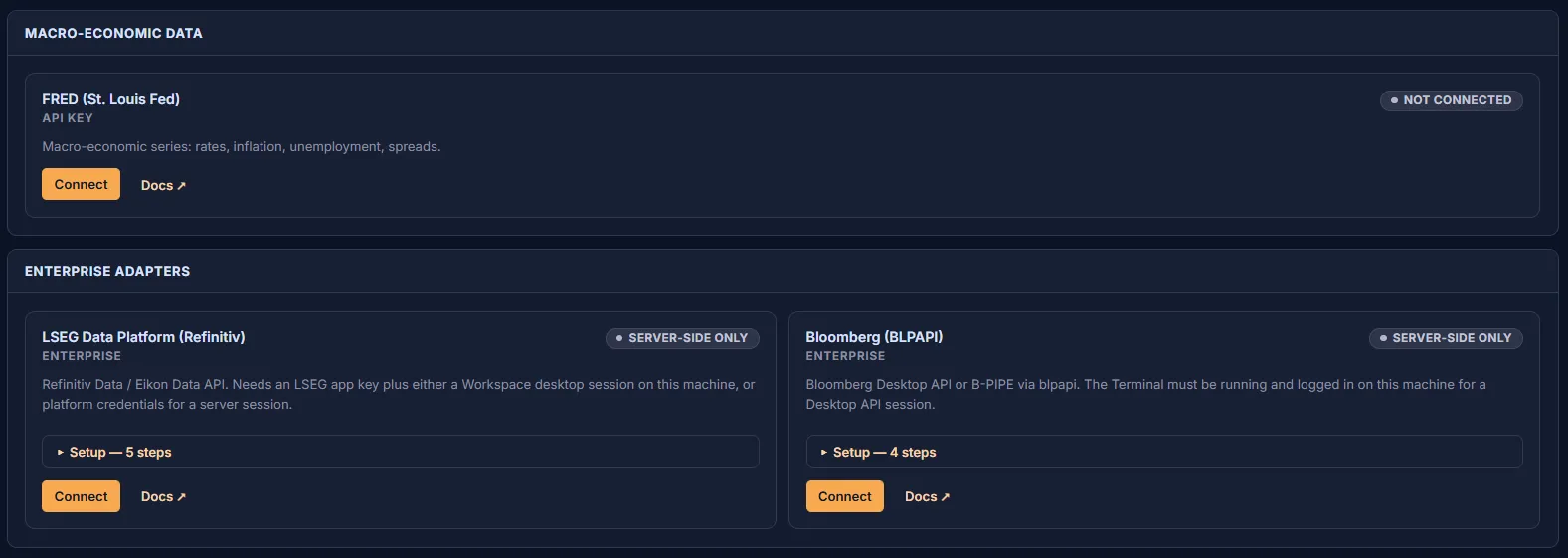Viewport: 1568px width, 558px height.
Task: Click the NOT CONNECTED status badge on FRED
Action: coord(1451,100)
